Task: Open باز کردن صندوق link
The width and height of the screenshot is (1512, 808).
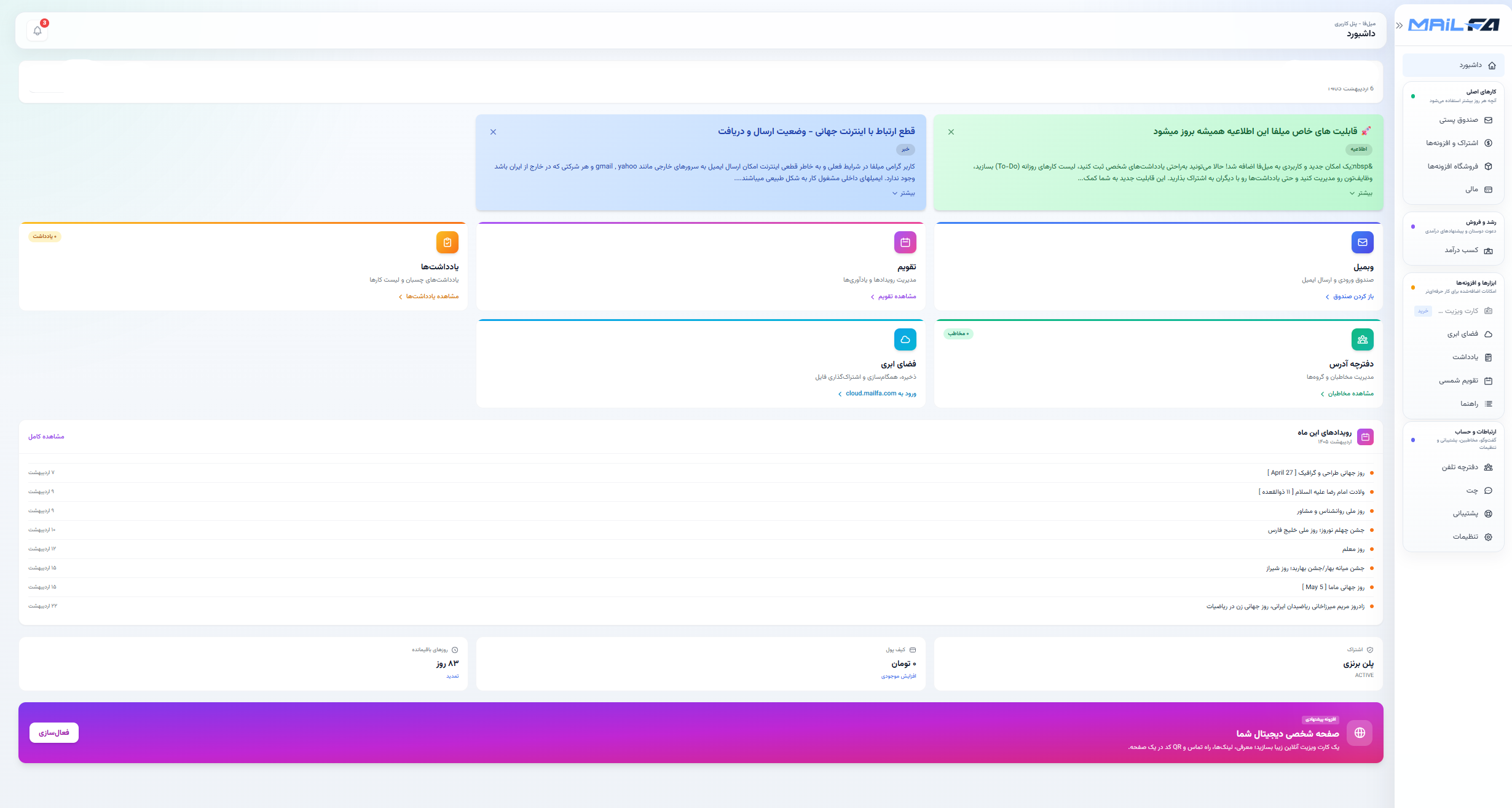Action: coord(1349,296)
